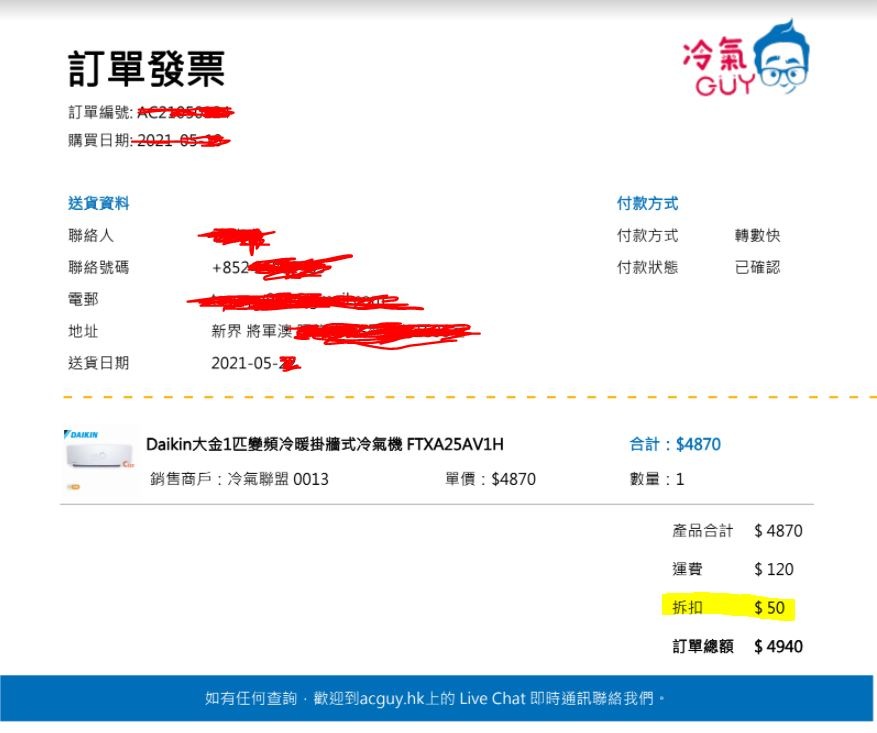877x733 pixels.
Task: Click the 聯絡號碼 label
Action: click(98, 267)
